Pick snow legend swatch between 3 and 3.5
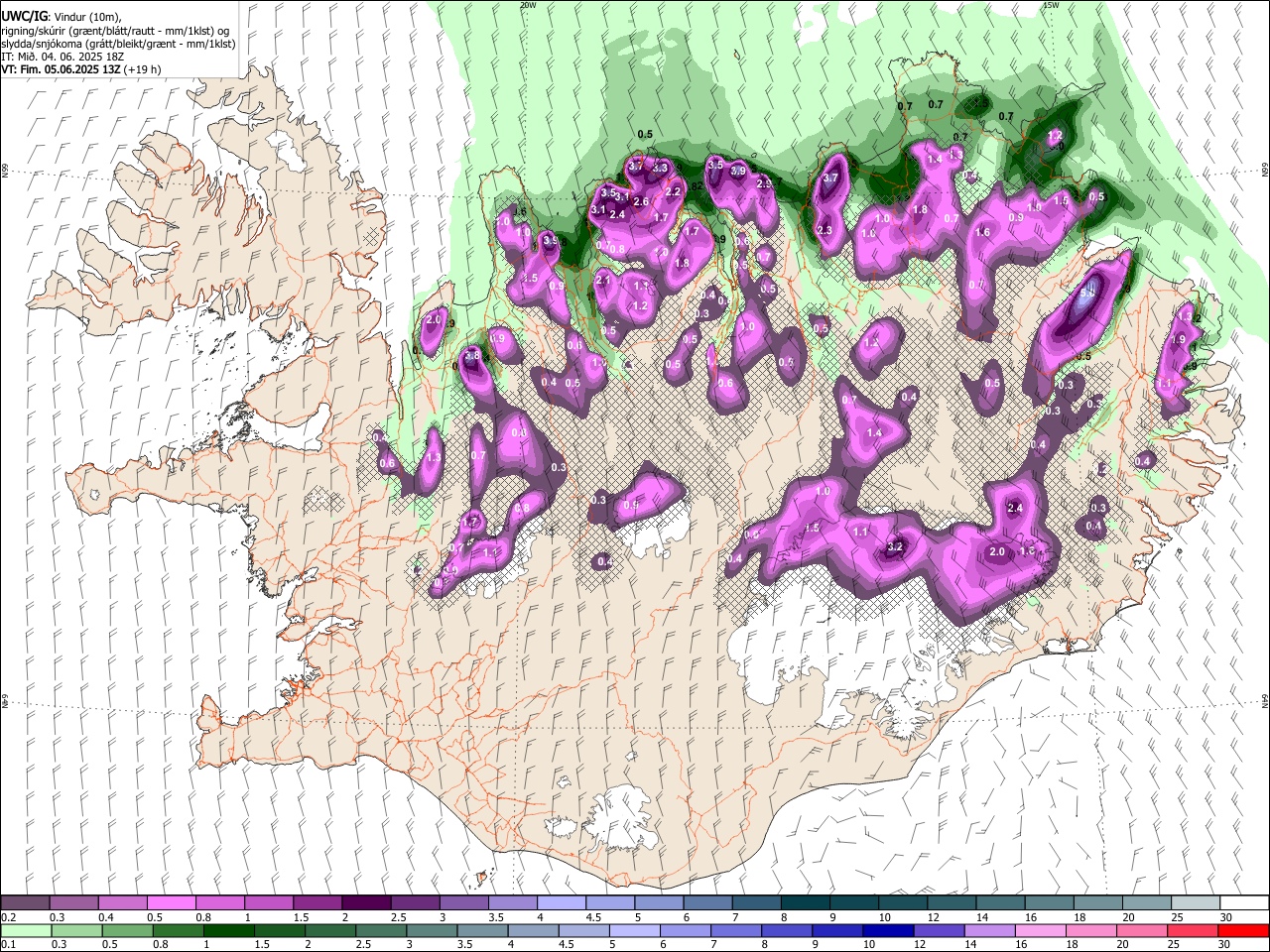This screenshot has height=952, width=1270. tap(463, 903)
